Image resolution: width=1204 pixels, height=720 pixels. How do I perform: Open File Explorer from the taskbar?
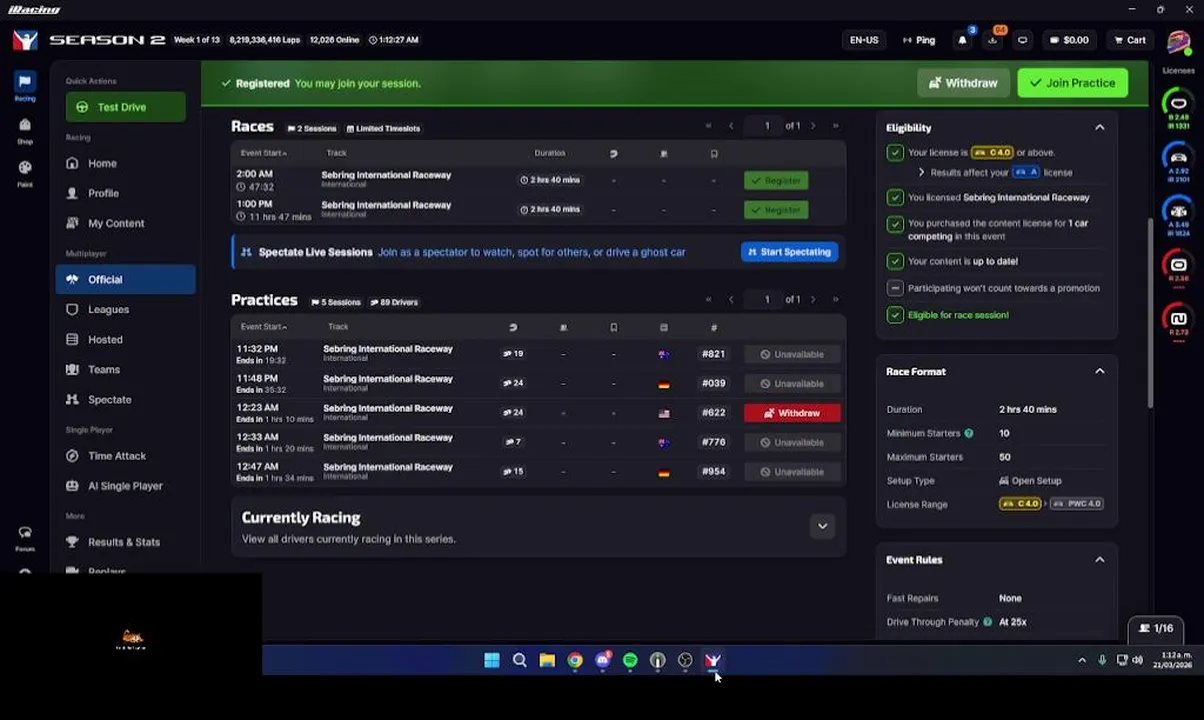(547, 660)
